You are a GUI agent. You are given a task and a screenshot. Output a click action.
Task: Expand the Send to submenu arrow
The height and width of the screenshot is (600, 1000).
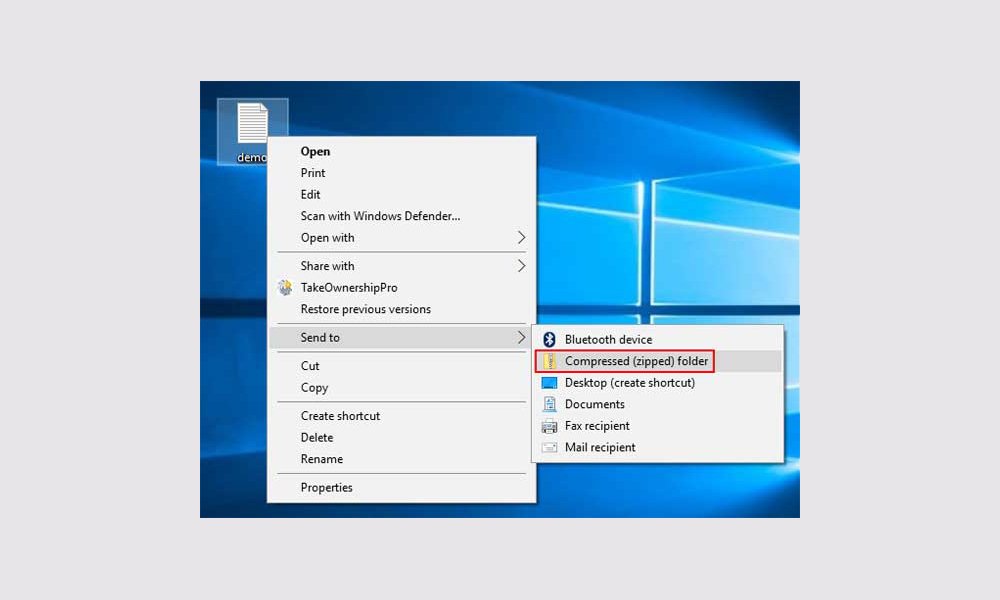(x=521, y=337)
